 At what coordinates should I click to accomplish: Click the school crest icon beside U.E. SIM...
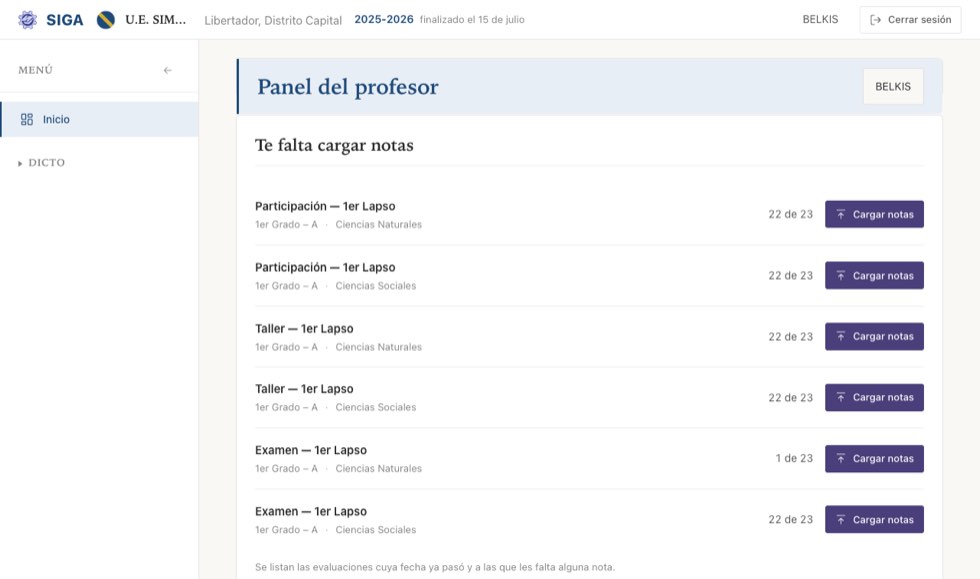coord(106,20)
